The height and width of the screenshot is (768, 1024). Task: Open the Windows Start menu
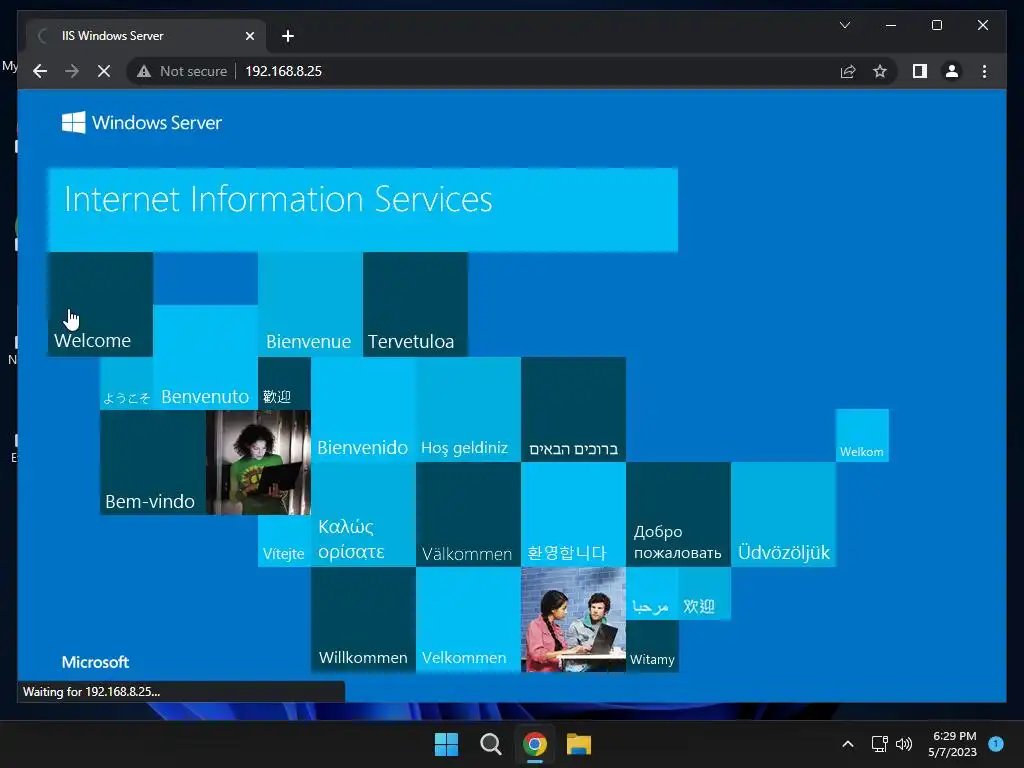point(447,744)
